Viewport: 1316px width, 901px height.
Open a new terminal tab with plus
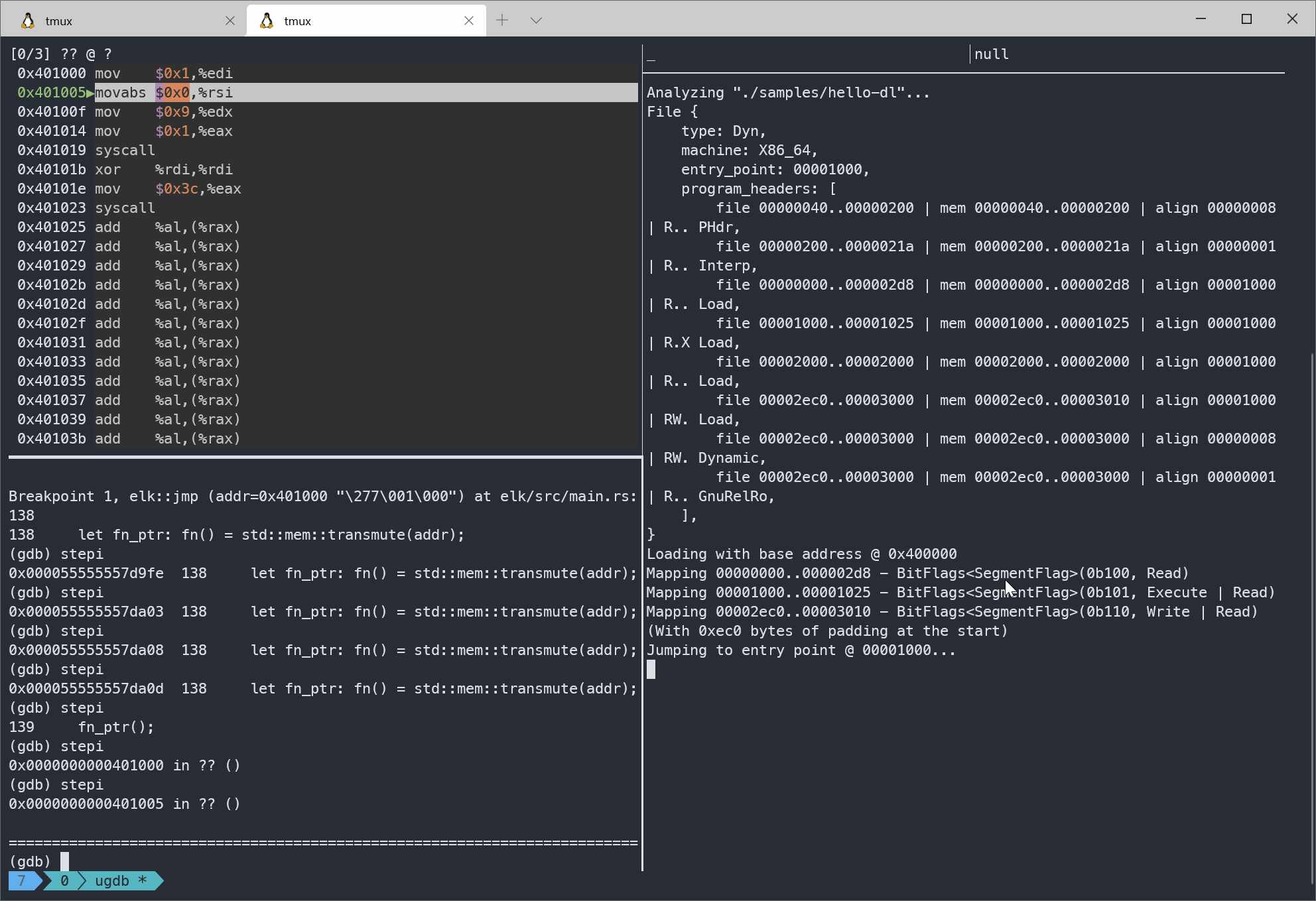(x=502, y=21)
